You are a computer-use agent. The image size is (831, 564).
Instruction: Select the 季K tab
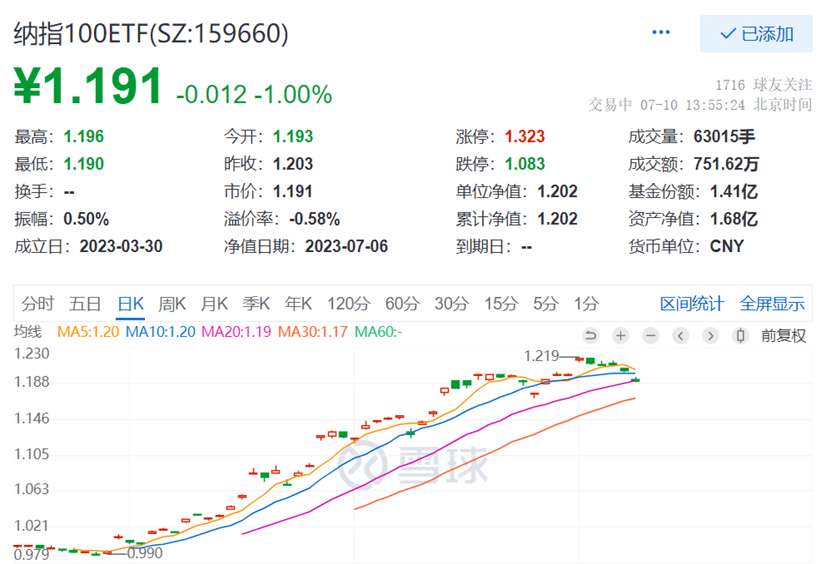(x=257, y=304)
